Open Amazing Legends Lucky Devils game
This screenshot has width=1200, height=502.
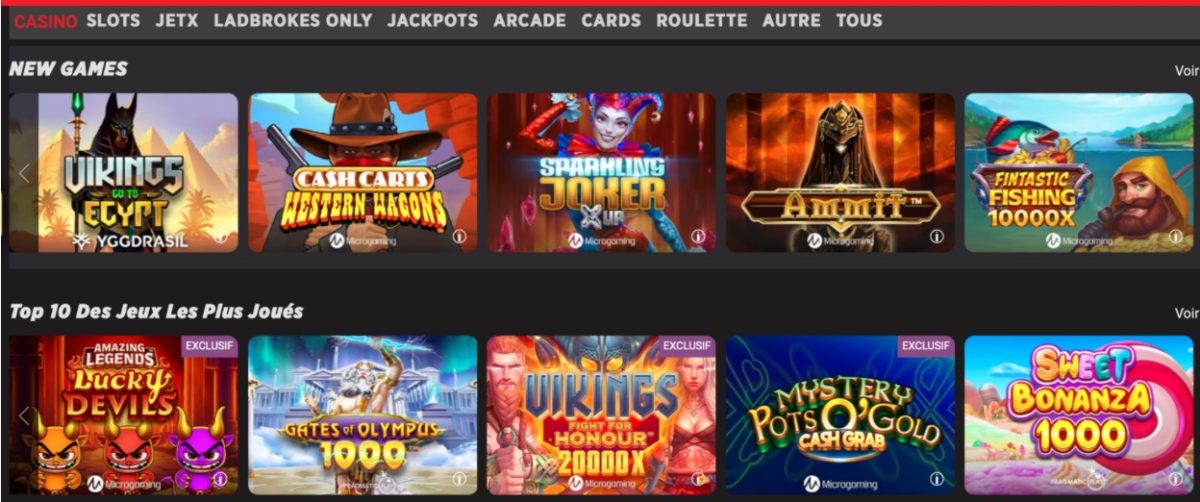(x=124, y=415)
